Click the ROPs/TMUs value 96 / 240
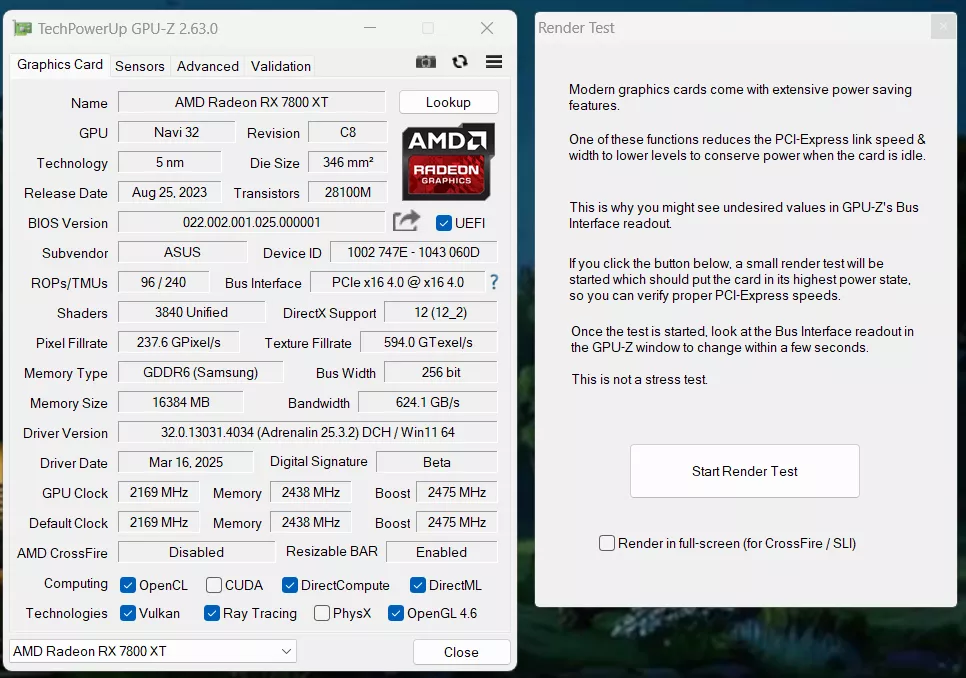 163,283
